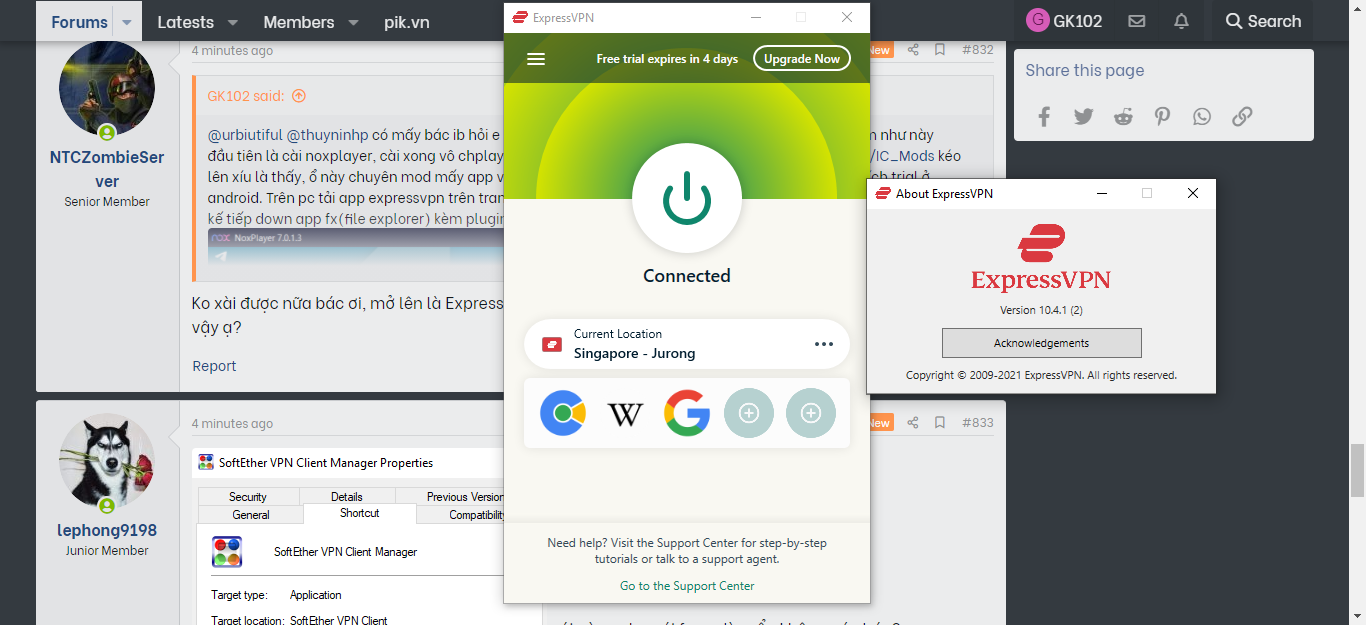Add shortcut using the first plus circle
Image resolution: width=1366 pixels, height=625 pixels.
pyautogui.click(x=749, y=413)
